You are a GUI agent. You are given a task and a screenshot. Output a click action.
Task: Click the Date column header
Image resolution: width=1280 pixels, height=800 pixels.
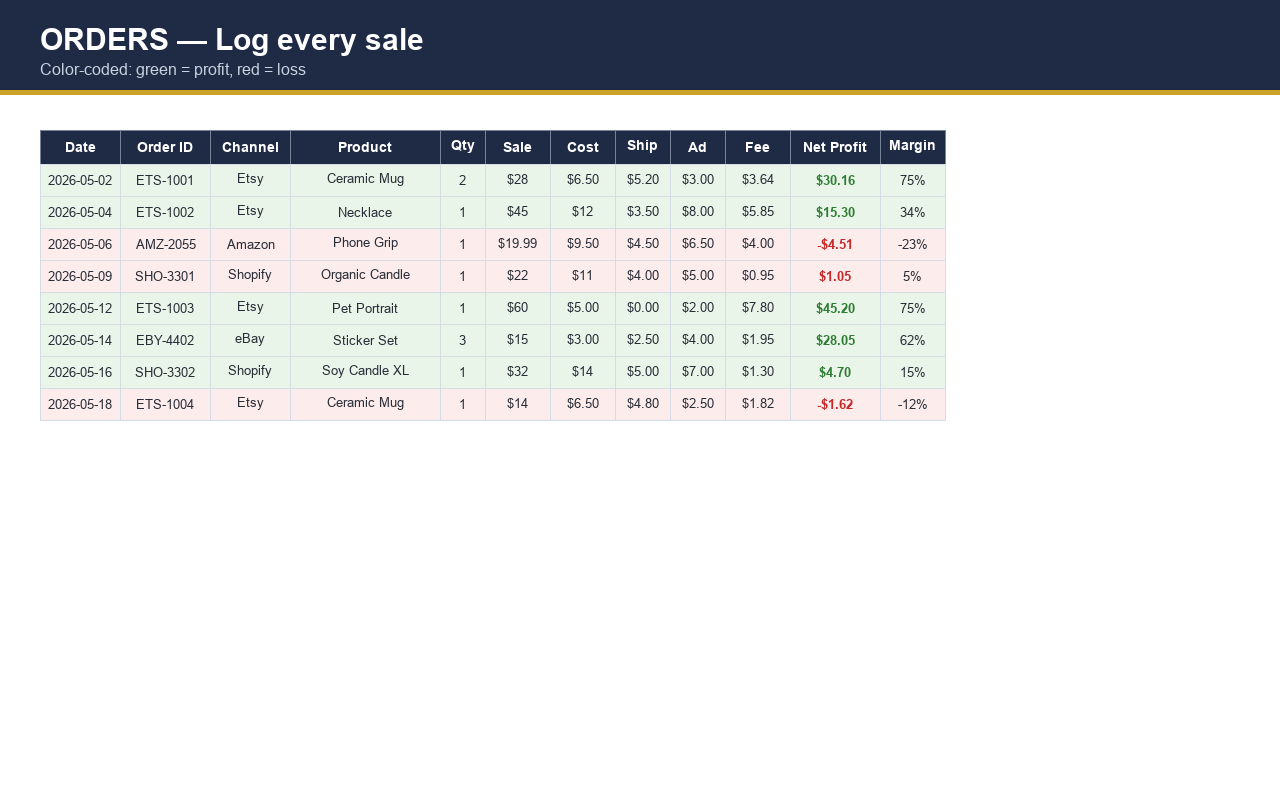point(80,147)
